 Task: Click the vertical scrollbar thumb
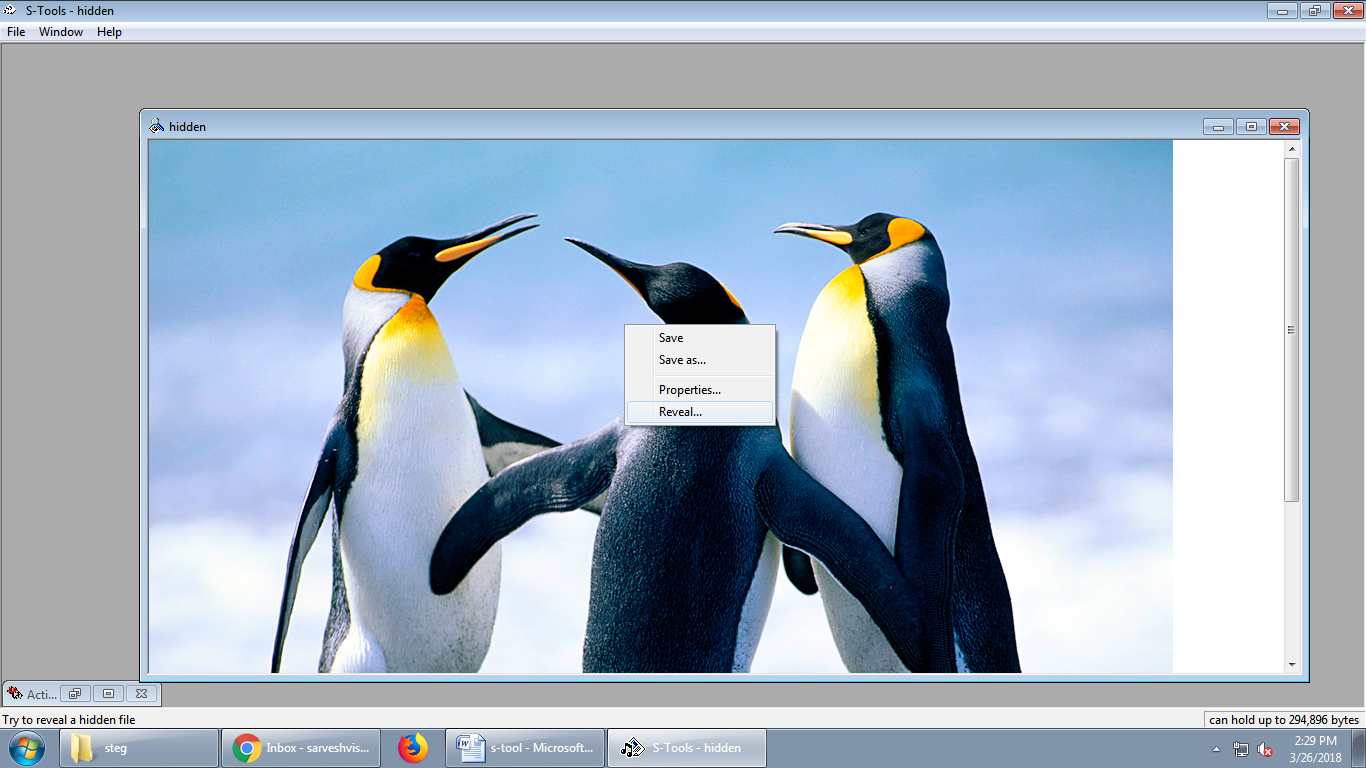point(1291,330)
